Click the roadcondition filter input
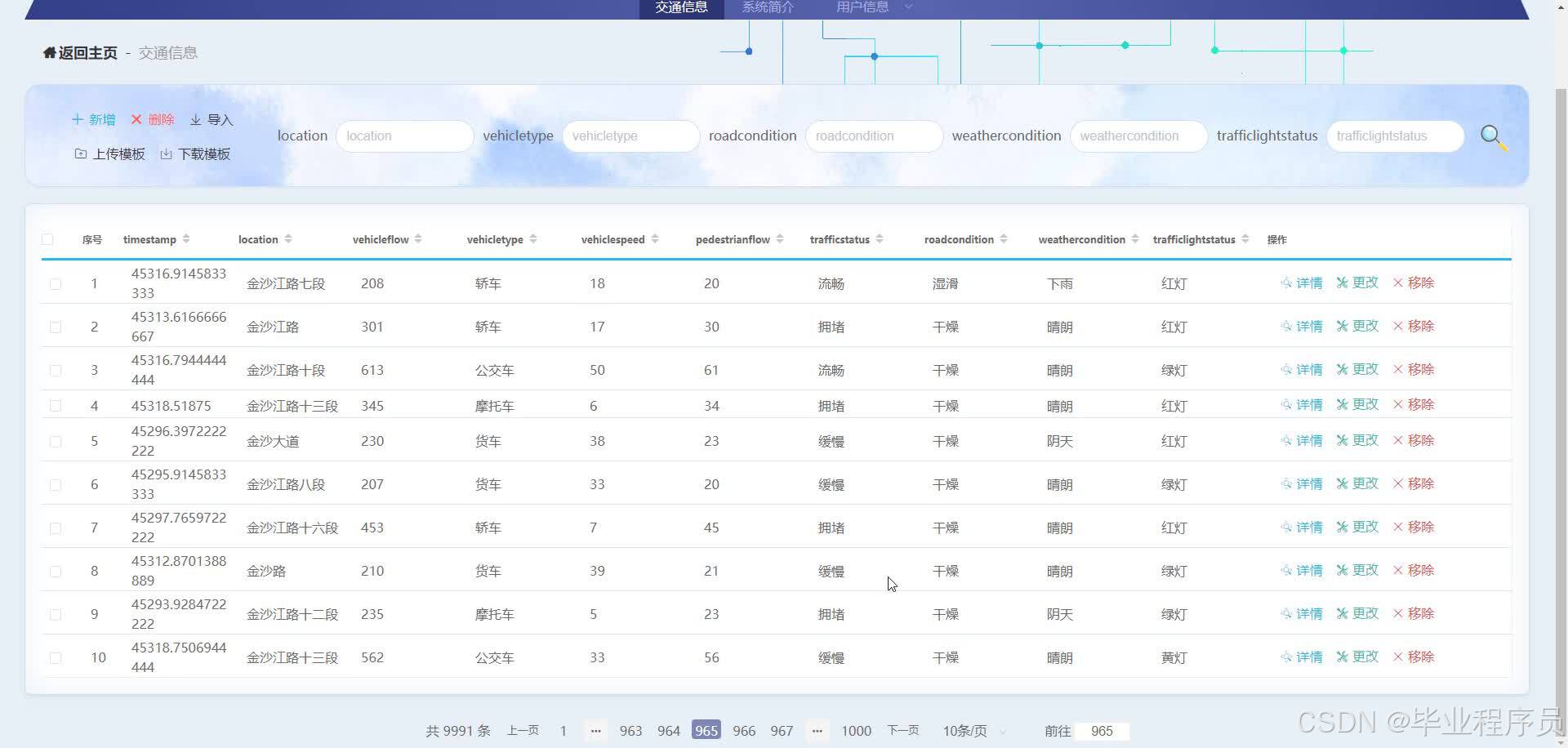This screenshot has width=1568, height=748. tap(874, 136)
